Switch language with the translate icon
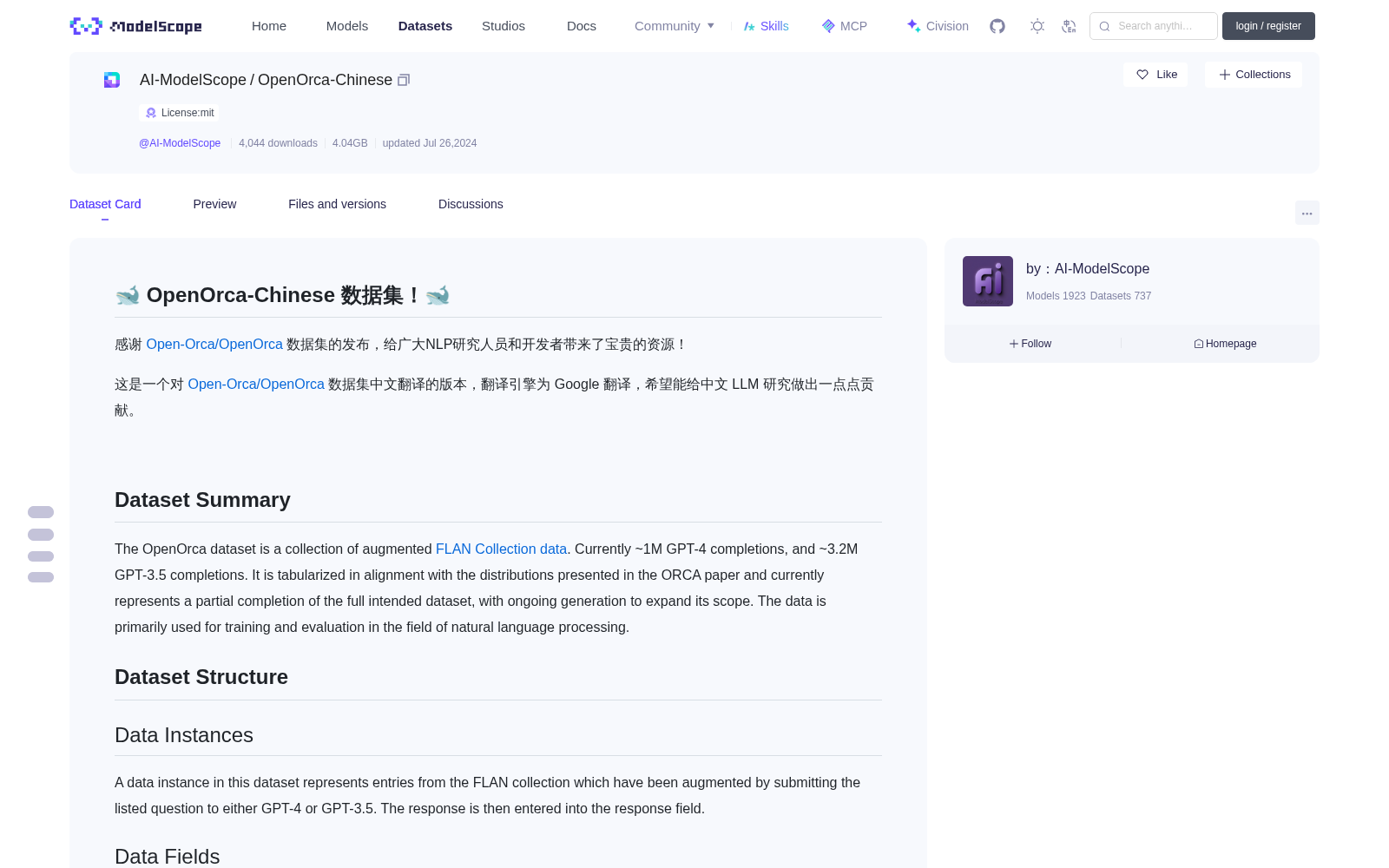 click(x=1069, y=26)
